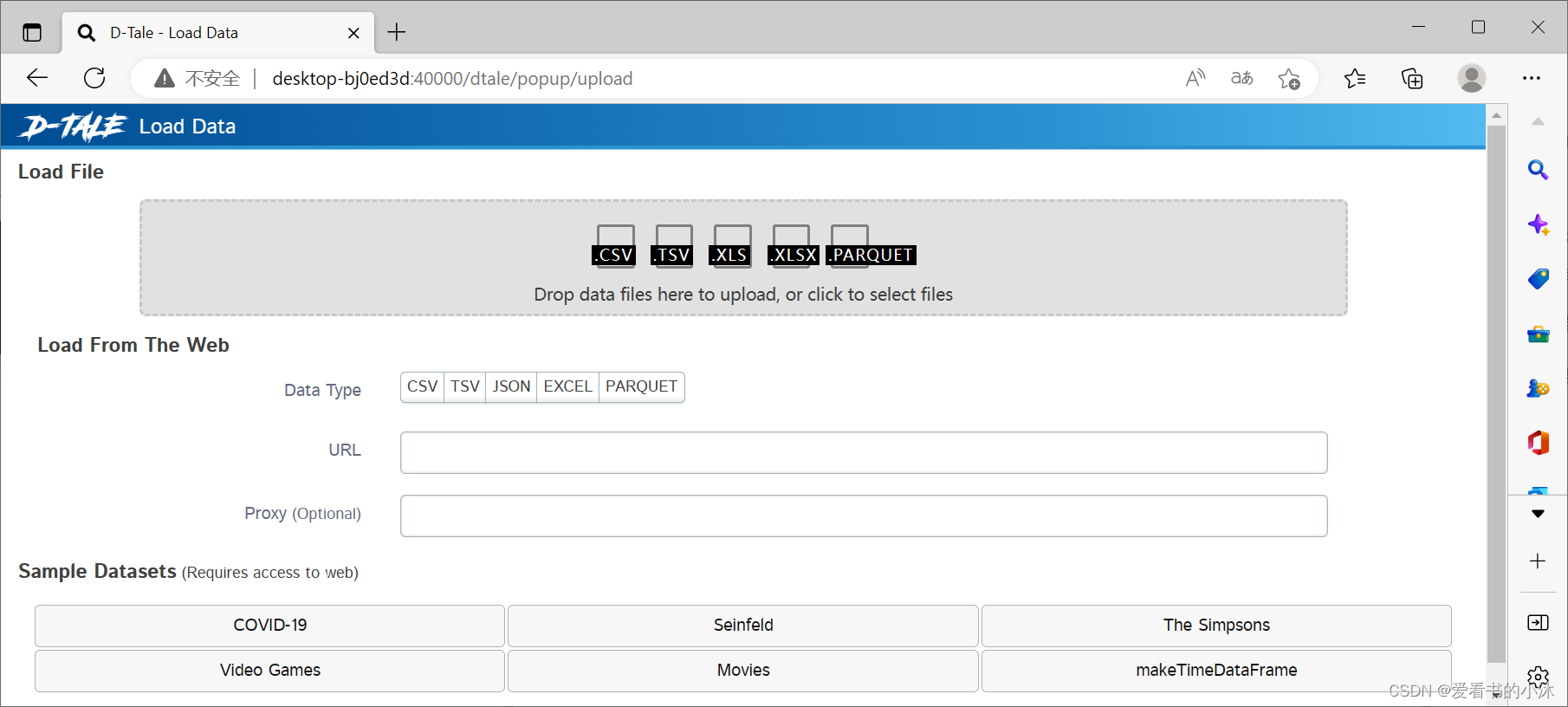Click the D-Tale logo in header
Image resolution: width=1568 pixels, height=707 pixels.
tap(74, 126)
